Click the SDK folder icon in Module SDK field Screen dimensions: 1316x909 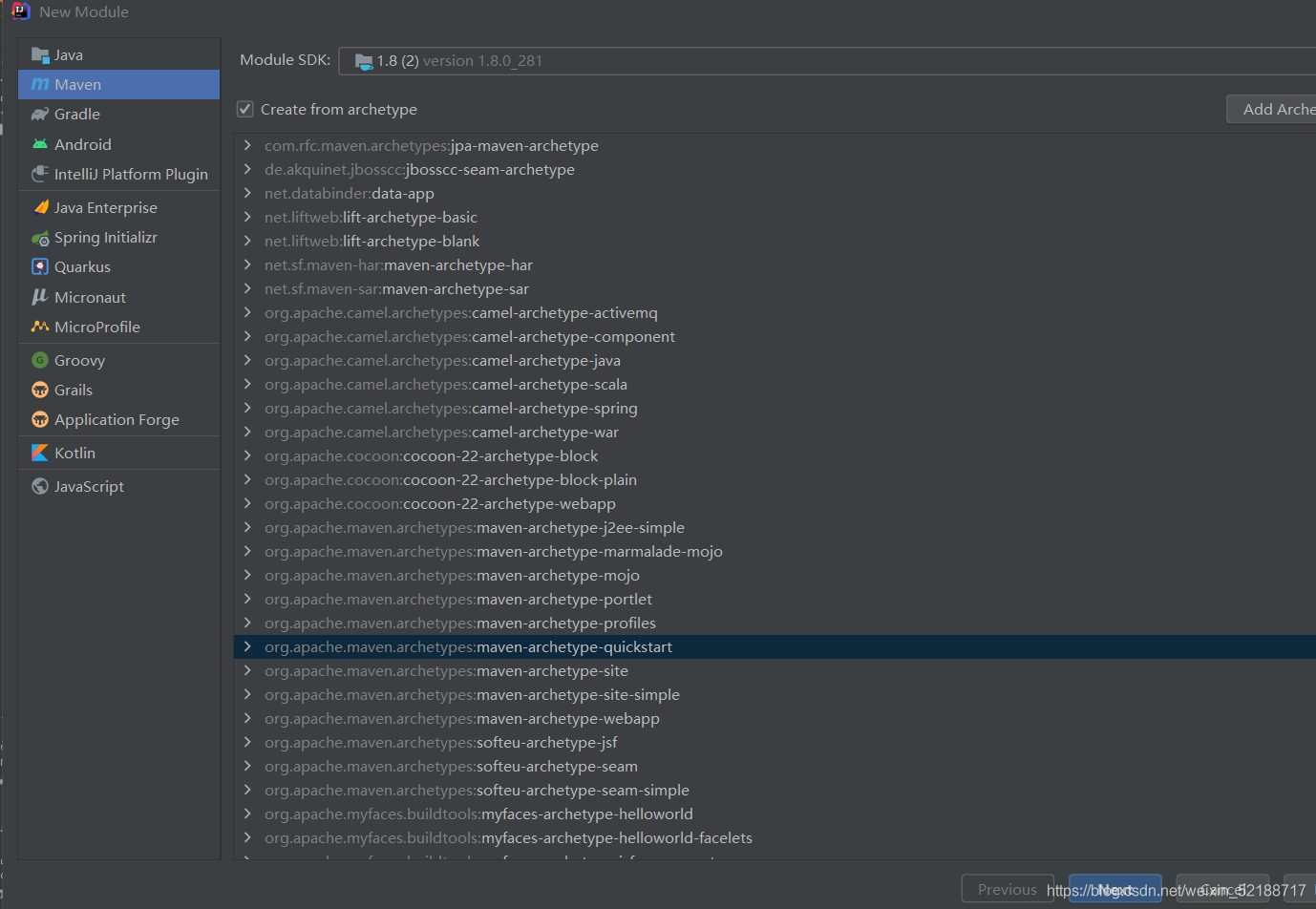[364, 61]
